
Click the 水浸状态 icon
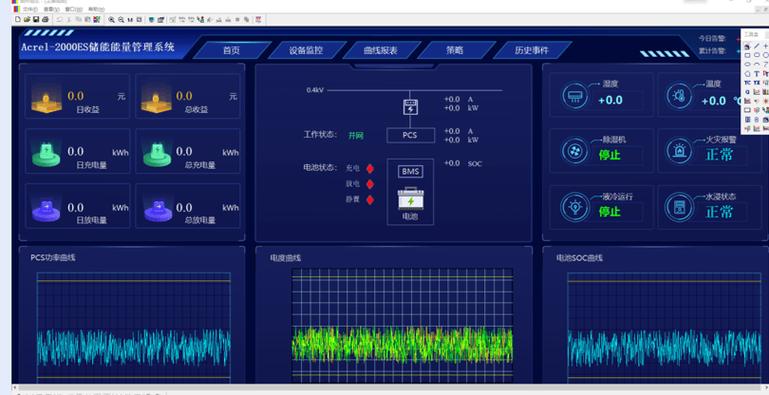click(x=679, y=207)
